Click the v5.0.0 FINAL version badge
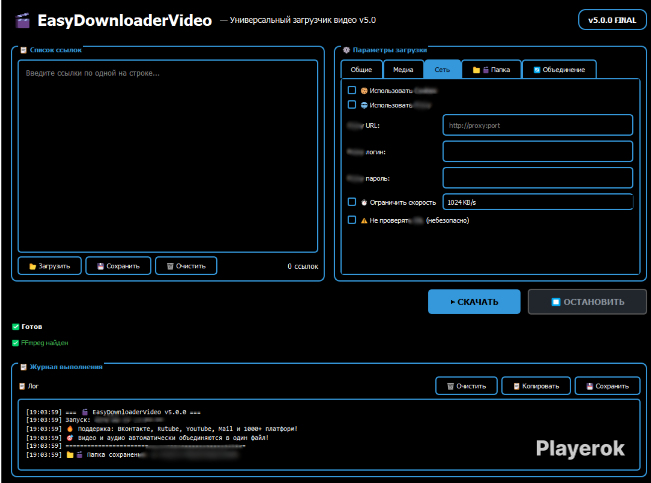Image resolution: width=651 pixels, height=483 pixels. 612,20
